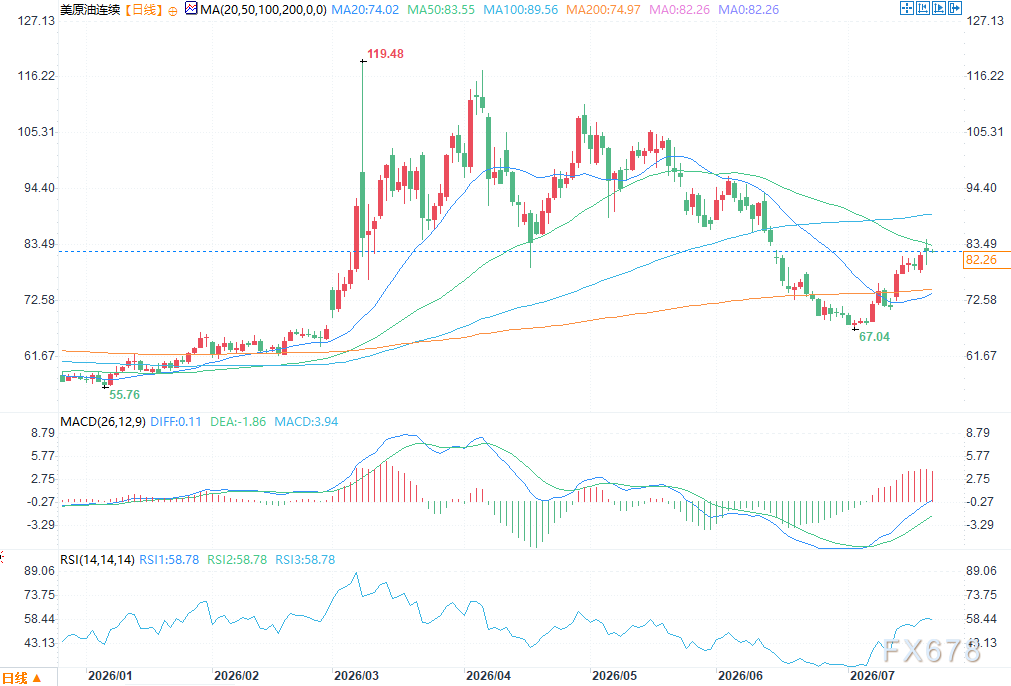Image resolution: width=1011 pixels, height=686 pixels.
Task: Toggle the MA200:74.97 line legend
Action: tap(604, 10)
